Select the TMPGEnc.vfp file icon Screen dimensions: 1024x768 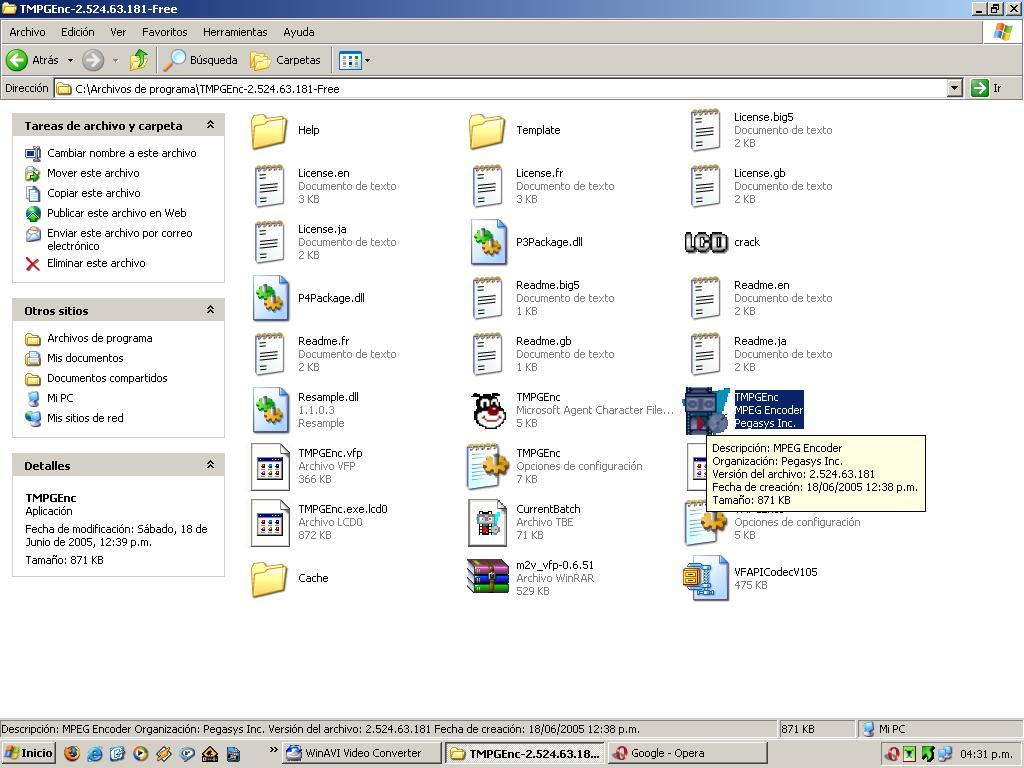pos(270,466)
